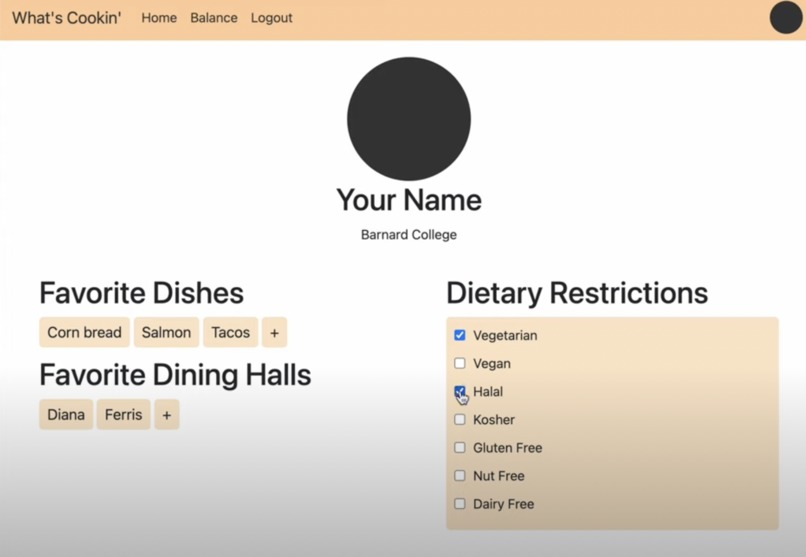Click the Dietary Restrictions heading
The height and width of the screenshot is (557, 806).
coord(577,293)
